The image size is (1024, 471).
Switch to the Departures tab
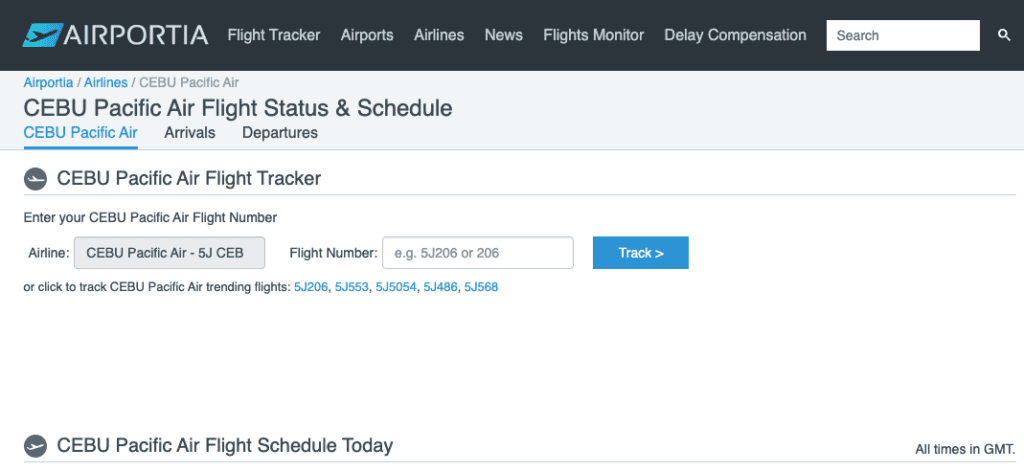[x=280, y=133]
